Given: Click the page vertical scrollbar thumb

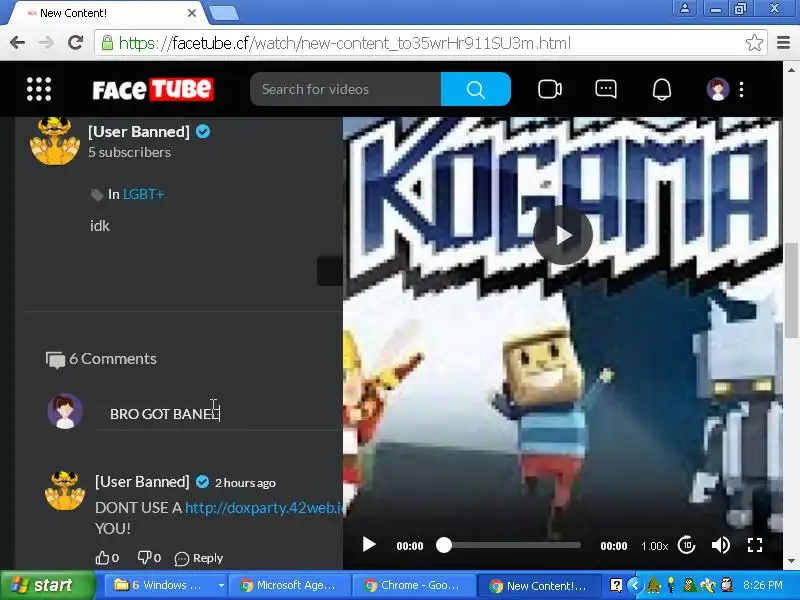Looking at the screenshot, I should click(x=791, y=291).
